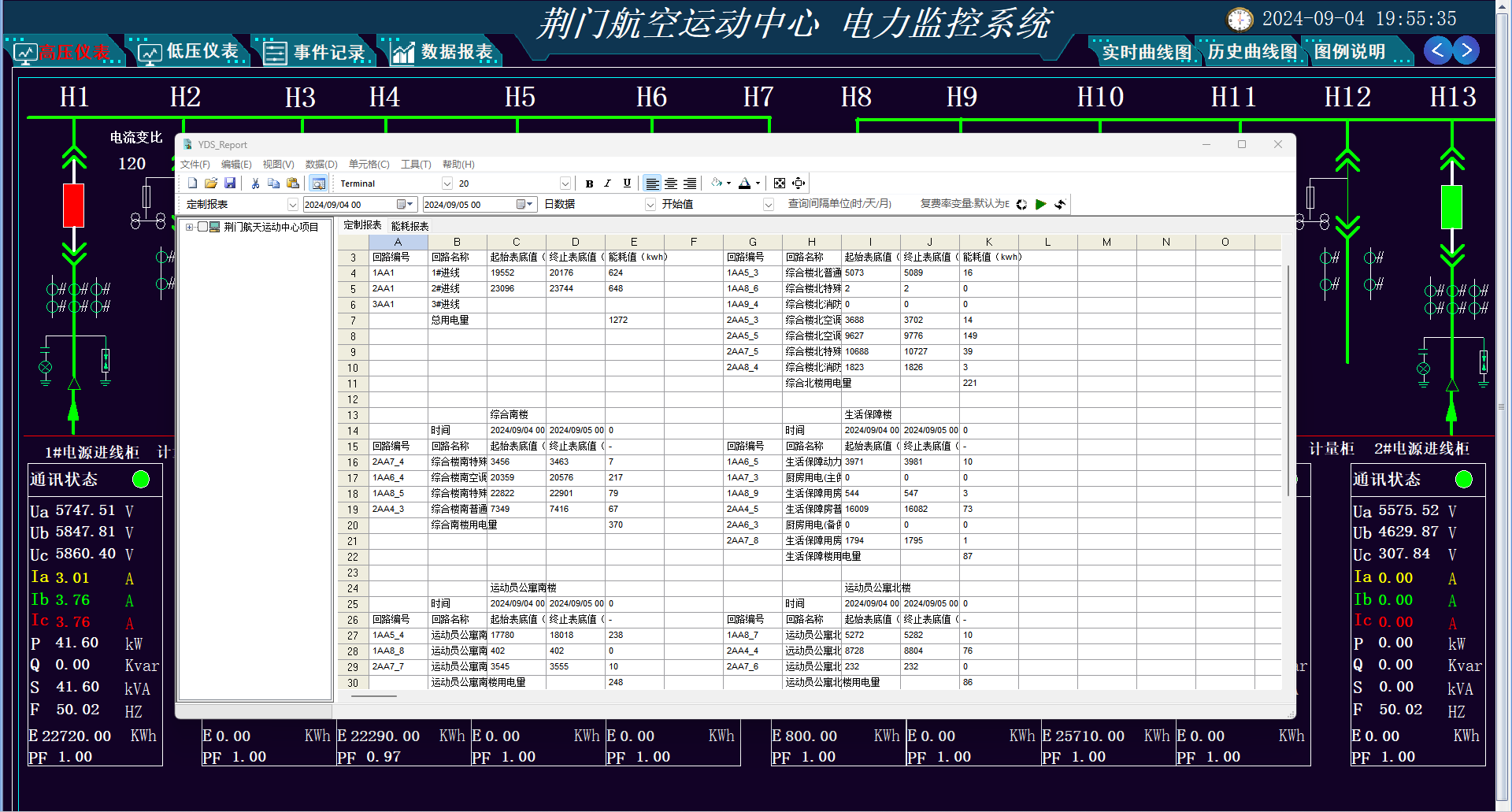Screen dimensions: 1512x812
Task: Select column A header in spreadsheet
Action: (x=398, y=242)
